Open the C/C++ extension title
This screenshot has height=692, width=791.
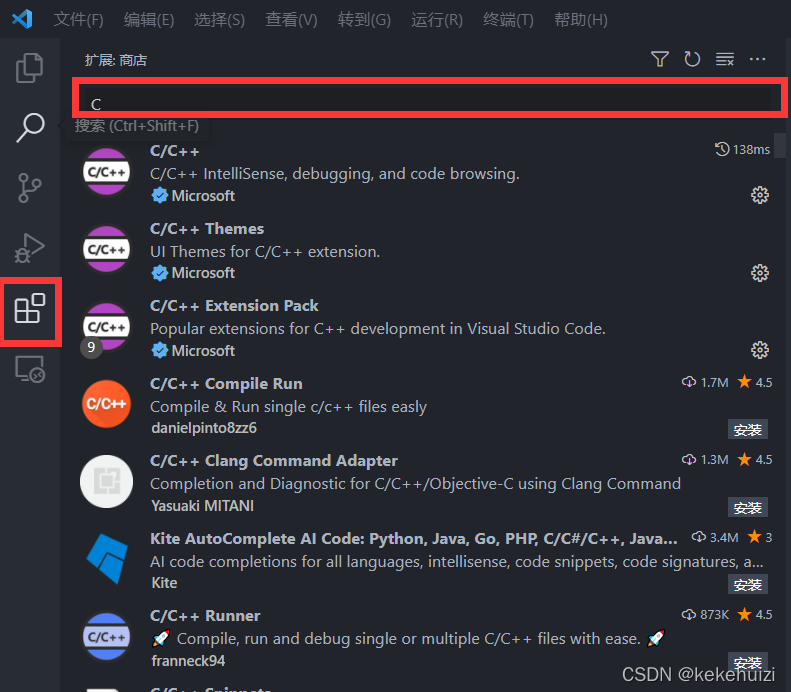(x=175, y=151)
